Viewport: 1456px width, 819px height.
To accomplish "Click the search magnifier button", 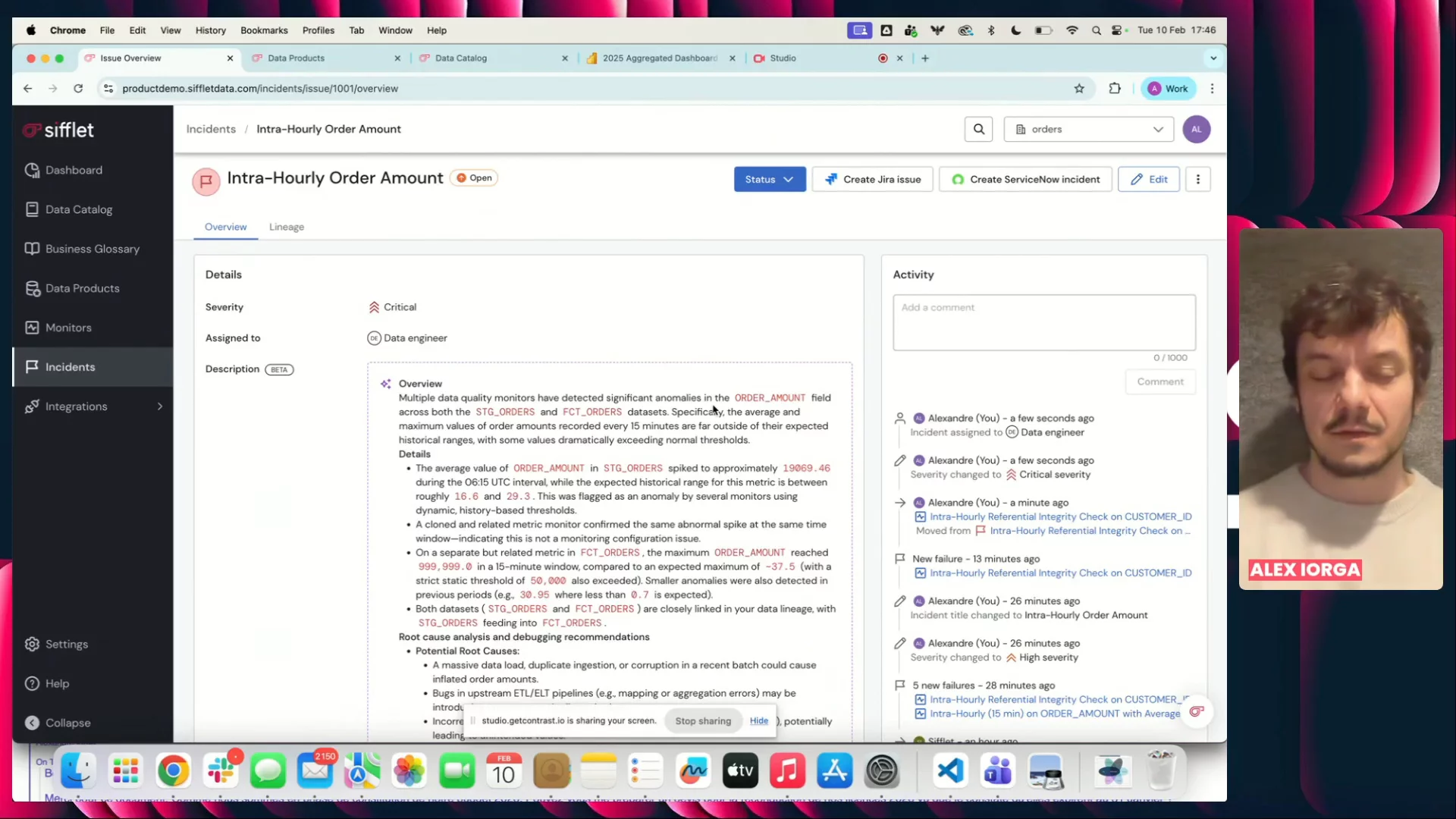I will click(x=978, y=129).
